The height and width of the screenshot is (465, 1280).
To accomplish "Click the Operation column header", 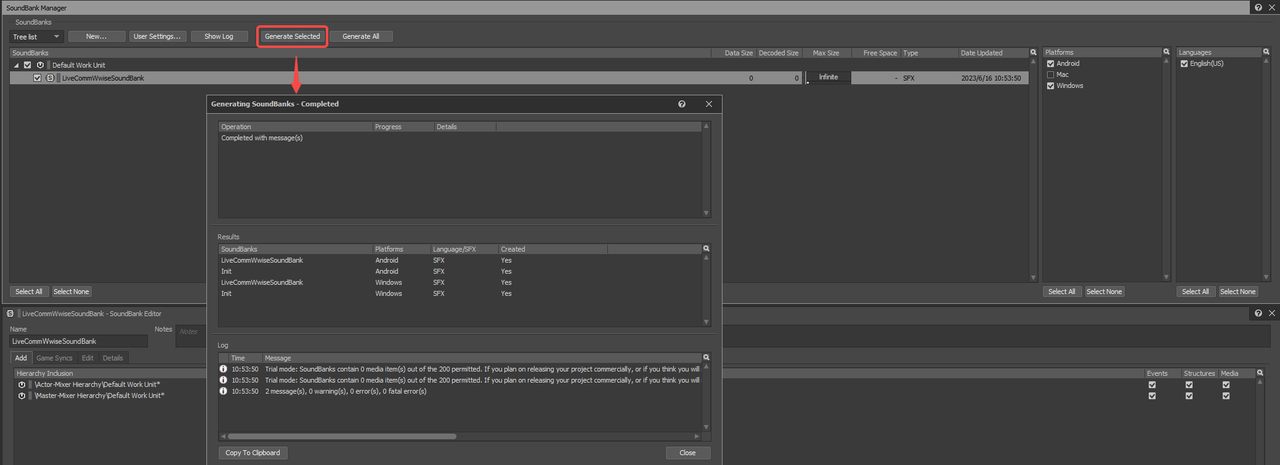I will [x=295, y=127].
